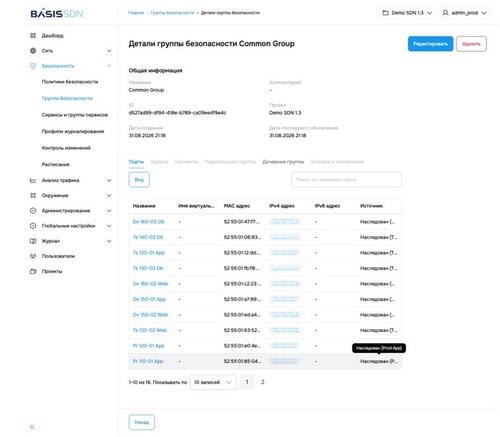Screen dimensions: 500x437
Task: Open port Ts 130-02 Web link
Action: [150, 330]
